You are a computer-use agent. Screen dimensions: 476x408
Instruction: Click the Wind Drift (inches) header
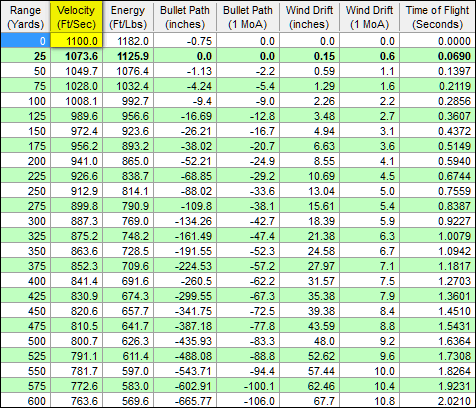point(309,17)
